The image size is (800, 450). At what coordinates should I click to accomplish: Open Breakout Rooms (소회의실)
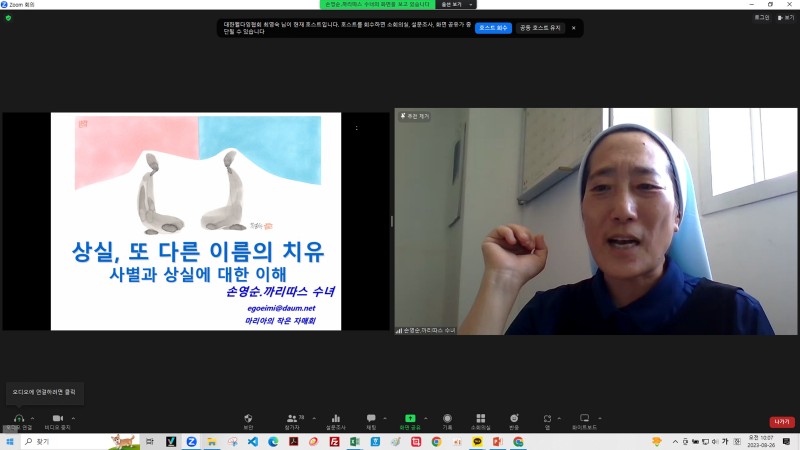tap(481, 418)
